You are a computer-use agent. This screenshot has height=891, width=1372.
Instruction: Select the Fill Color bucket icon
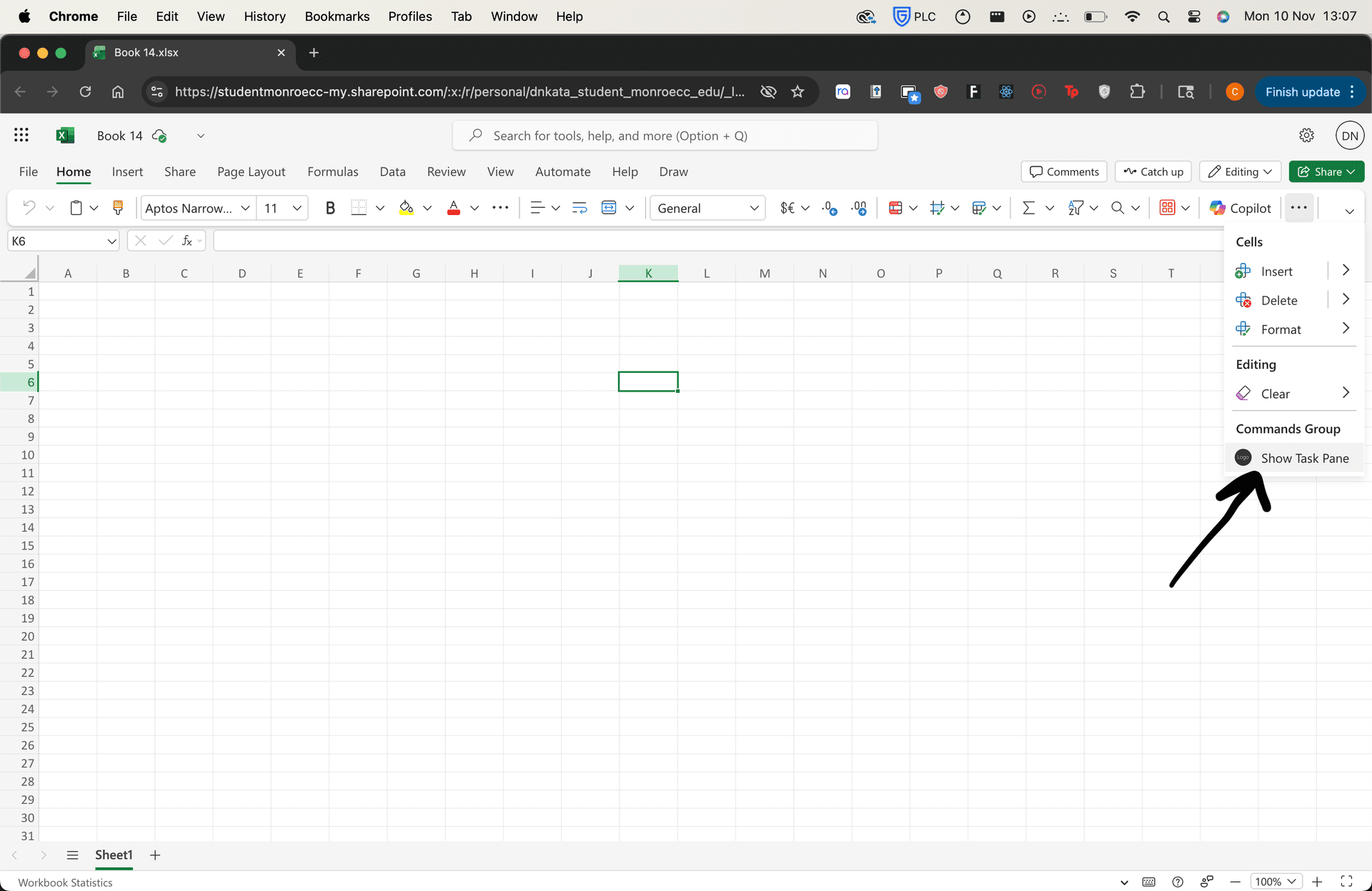coord(407,207)
